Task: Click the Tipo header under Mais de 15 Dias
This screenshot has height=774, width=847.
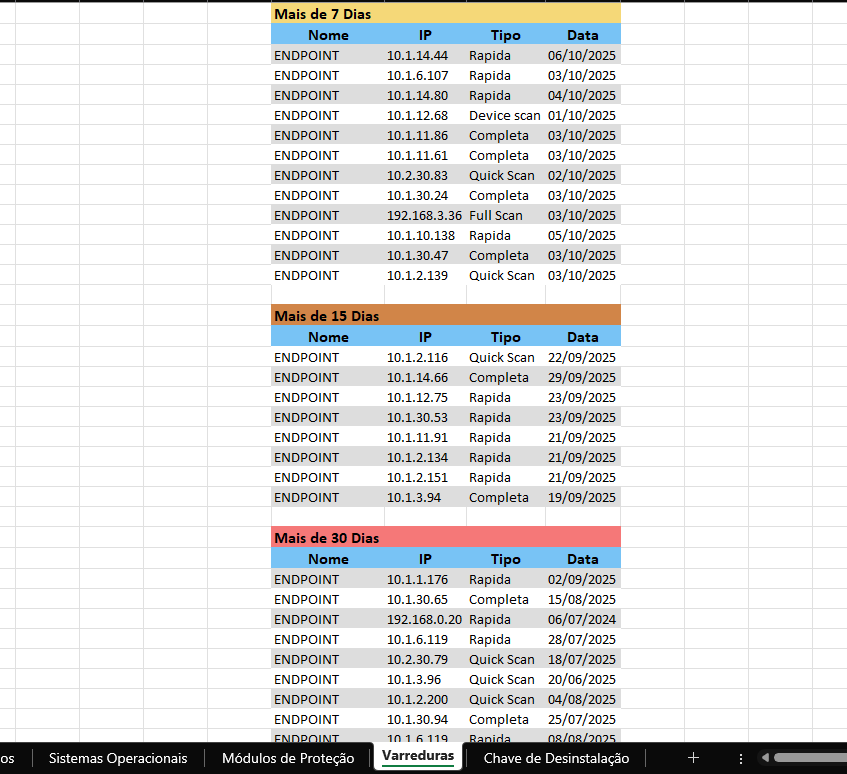Action: pos(505,337)
